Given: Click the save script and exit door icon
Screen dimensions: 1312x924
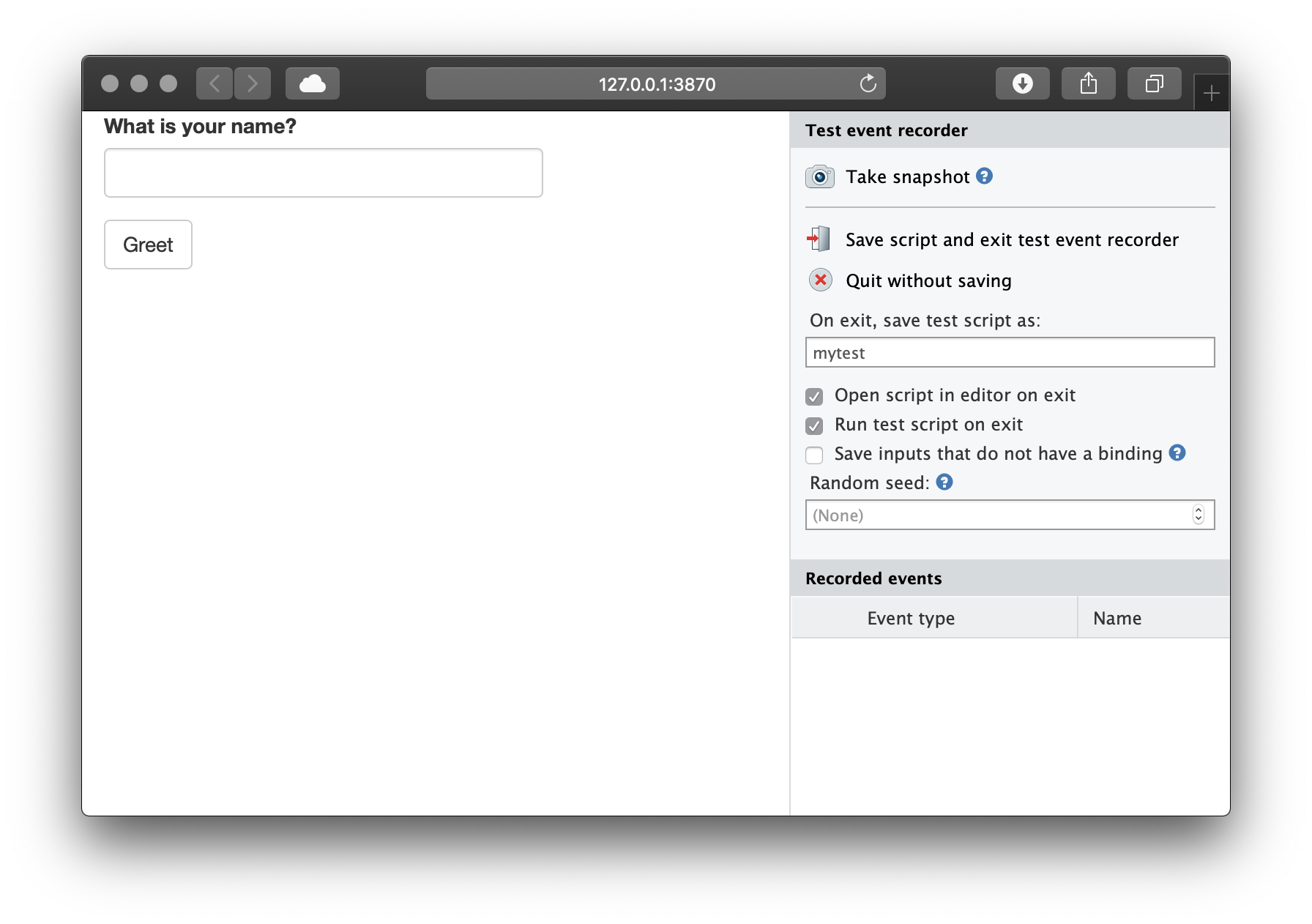Looking at the screenshot, I should click(x=819, y=239).
